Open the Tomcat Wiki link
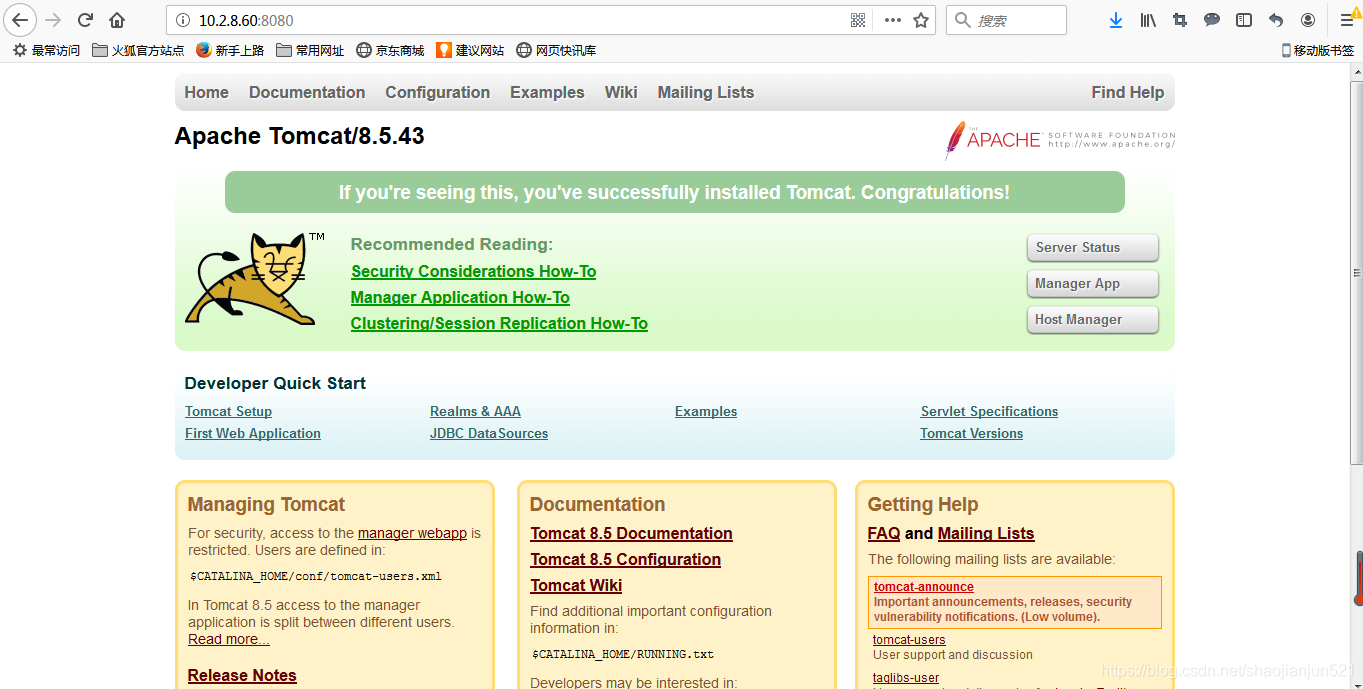The width and height of the screenshot is (1363, 689). click(x=576, y=585)
